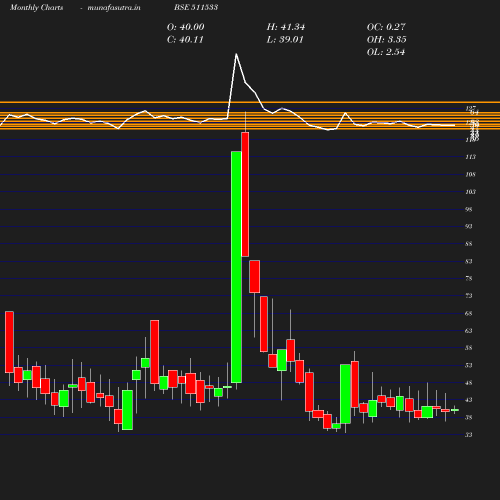Click the 113 price axis label
Viewport: 500px width, 500px height.
(x=470, y=157)
